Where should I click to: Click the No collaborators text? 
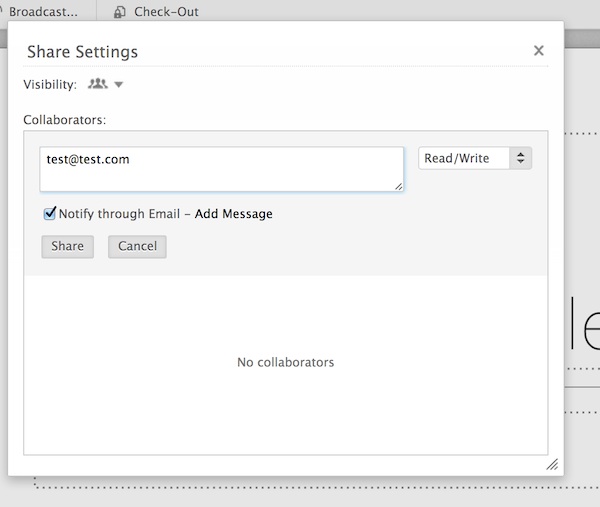(x=285, y=362)
